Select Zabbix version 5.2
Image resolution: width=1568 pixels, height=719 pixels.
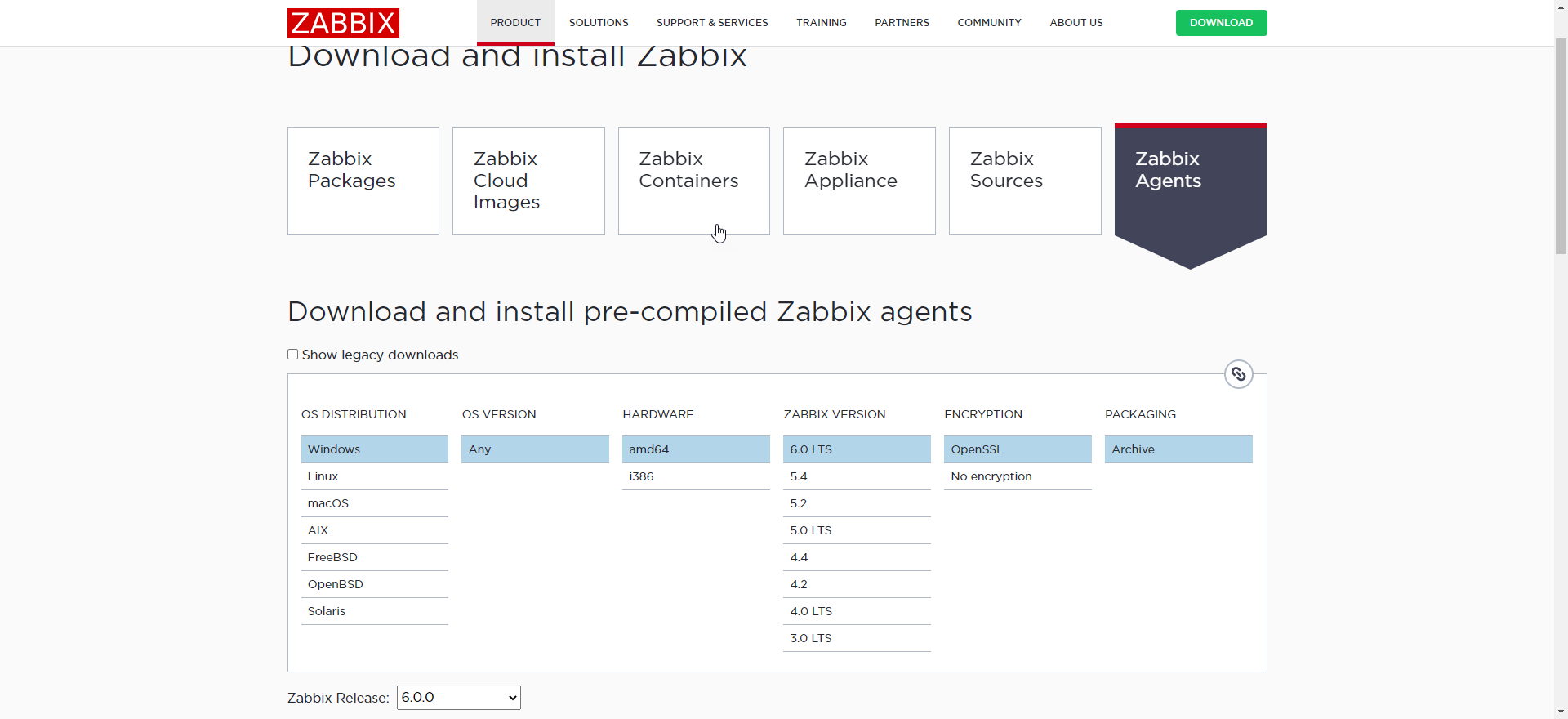click(x=857, y=503)
